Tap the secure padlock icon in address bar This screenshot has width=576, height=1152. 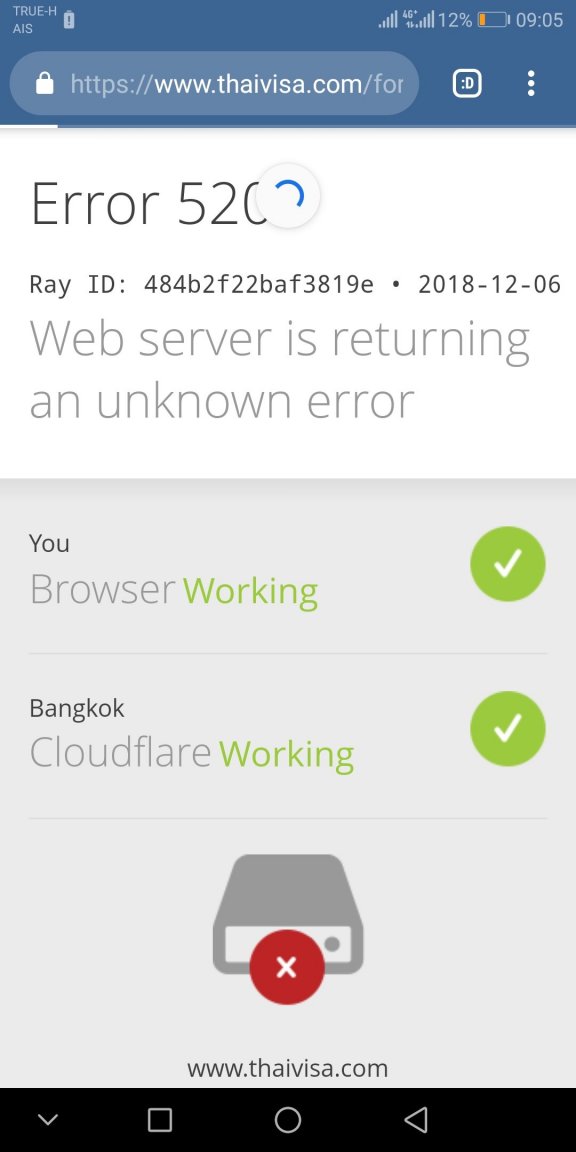(x=45, y=83)
